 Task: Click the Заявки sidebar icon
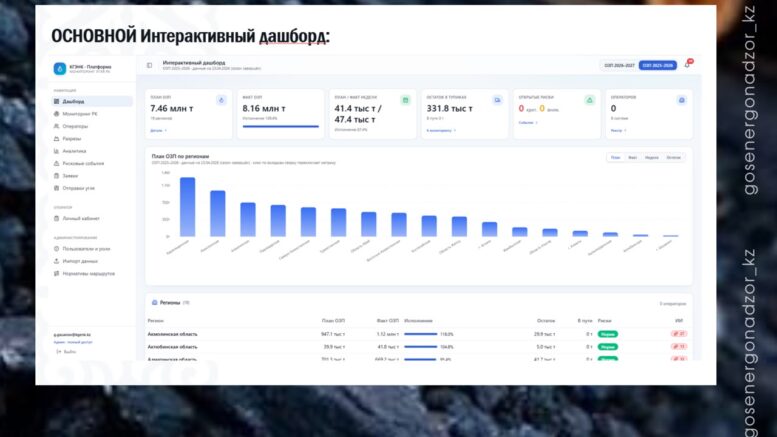56,176
